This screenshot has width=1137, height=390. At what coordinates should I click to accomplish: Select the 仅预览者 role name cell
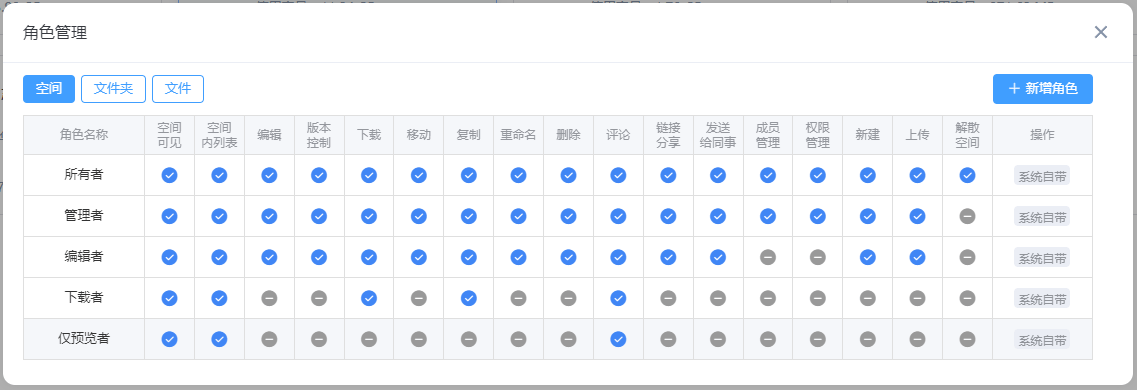tap(84, 339)
